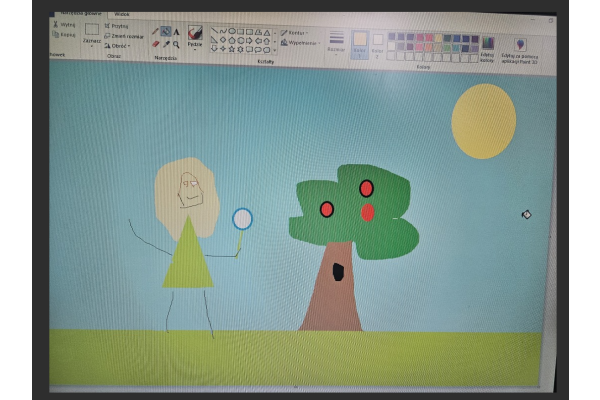Click the Wytnij (cut) scissors icon
The width and height of the screenshot is (600, 400).
click(56, 24)
